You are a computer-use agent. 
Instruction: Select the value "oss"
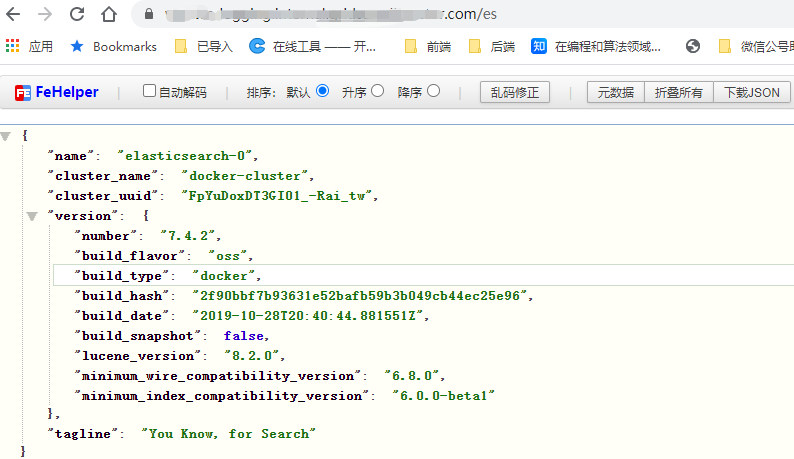tap(227, 255)
